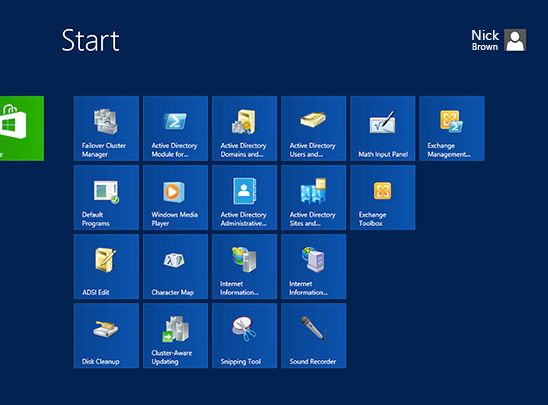Launch the Character Map tile
Viewport: 548px width, 405px height.
coord(175,267)
